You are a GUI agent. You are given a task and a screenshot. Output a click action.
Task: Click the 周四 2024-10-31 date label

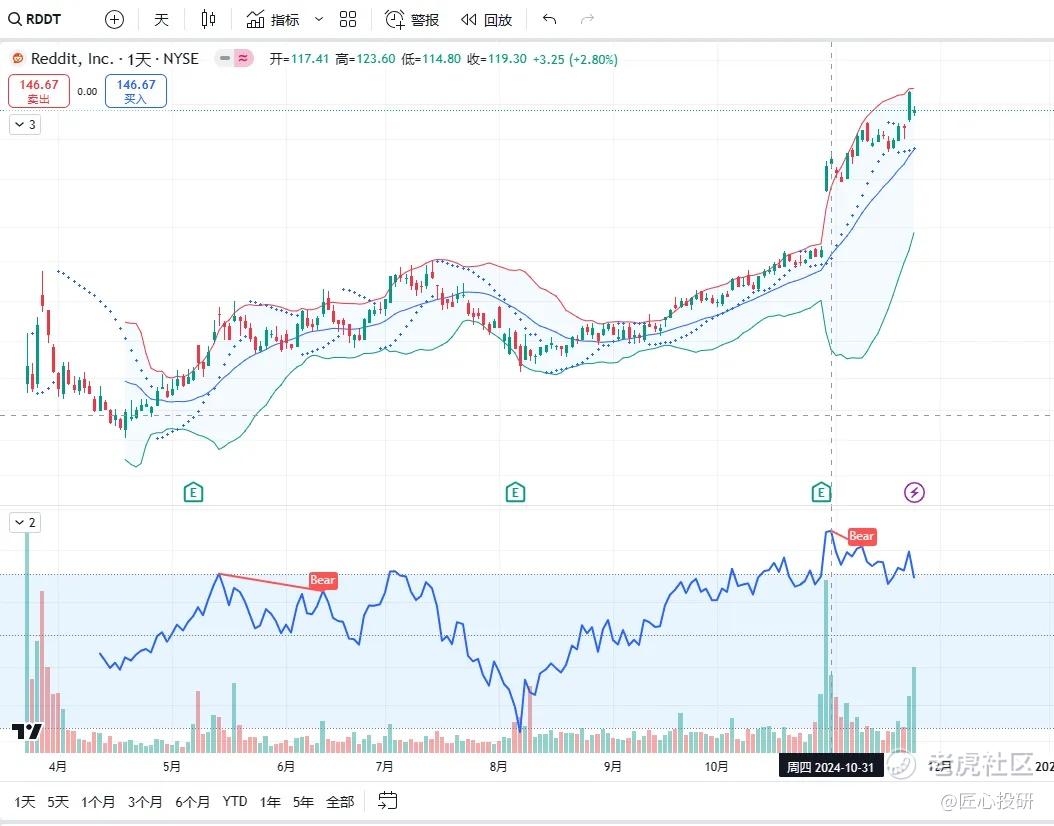(x=830, y=767)
